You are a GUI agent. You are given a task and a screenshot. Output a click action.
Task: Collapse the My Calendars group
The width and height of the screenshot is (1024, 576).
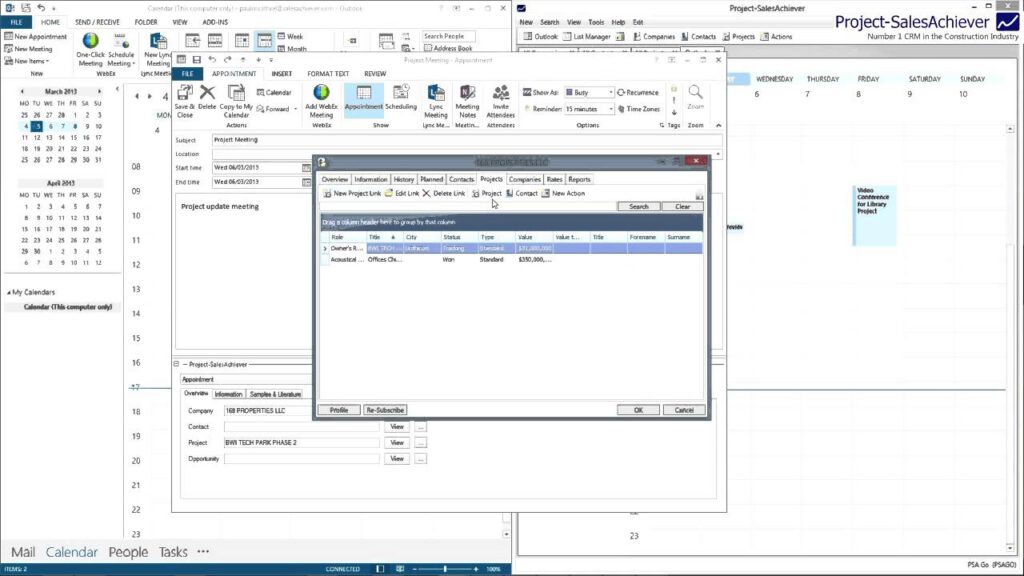coord(8,293)
